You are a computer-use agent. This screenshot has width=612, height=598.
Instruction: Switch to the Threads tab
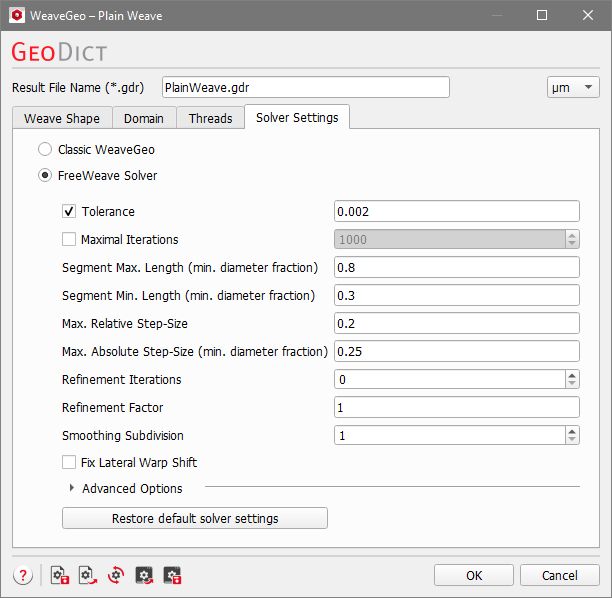pyautogui.click(x=210, y=118)
